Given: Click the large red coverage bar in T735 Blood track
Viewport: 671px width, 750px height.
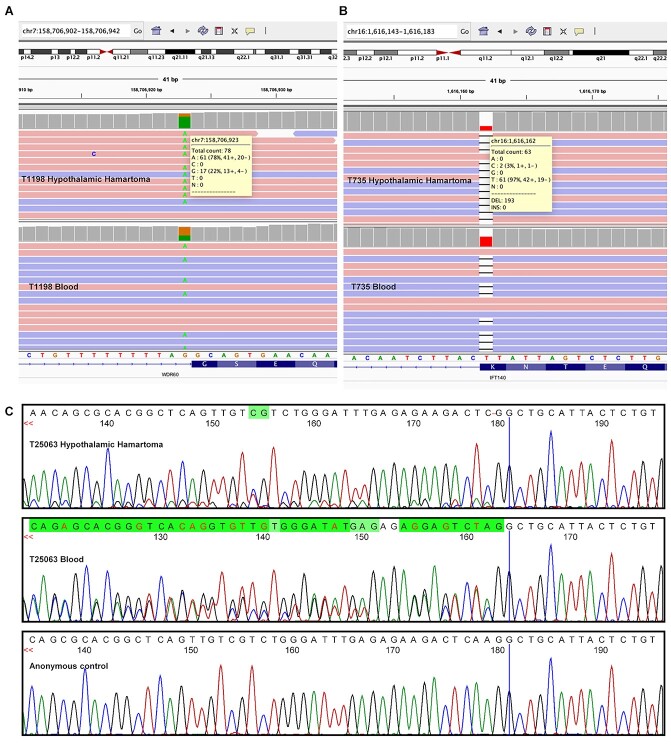Looking at the screenshot, I should (x=486, y=241).
